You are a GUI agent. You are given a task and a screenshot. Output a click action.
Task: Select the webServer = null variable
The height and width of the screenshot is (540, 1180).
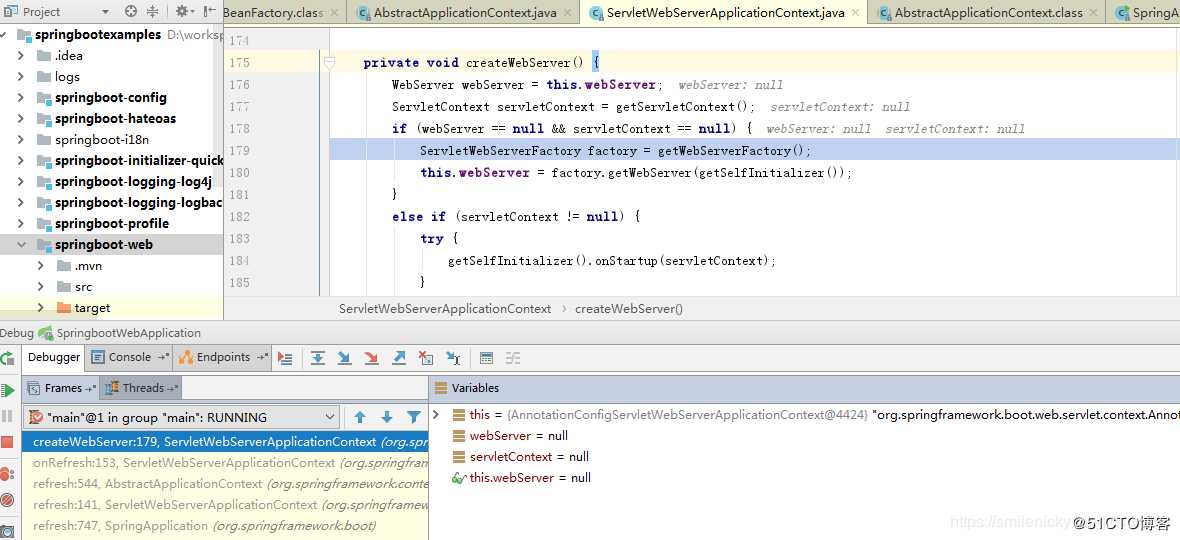tap(519, 435)
